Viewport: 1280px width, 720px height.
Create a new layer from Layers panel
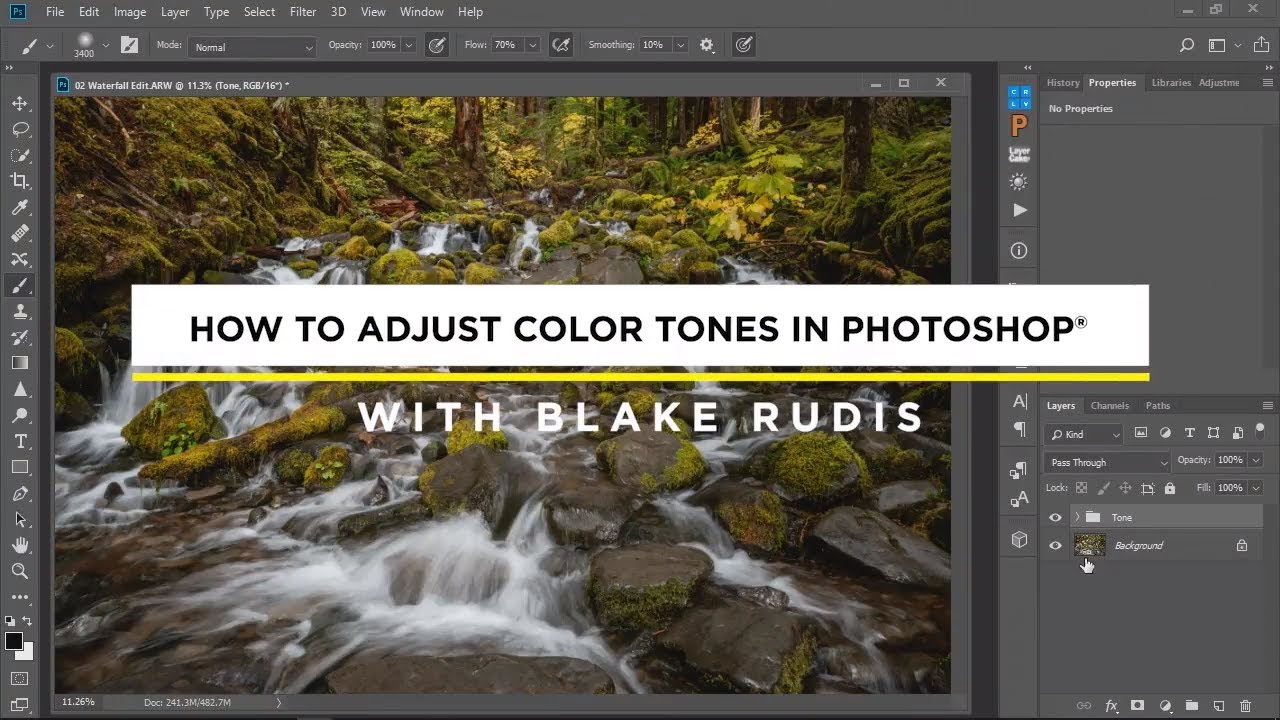tap(1218, 706)
